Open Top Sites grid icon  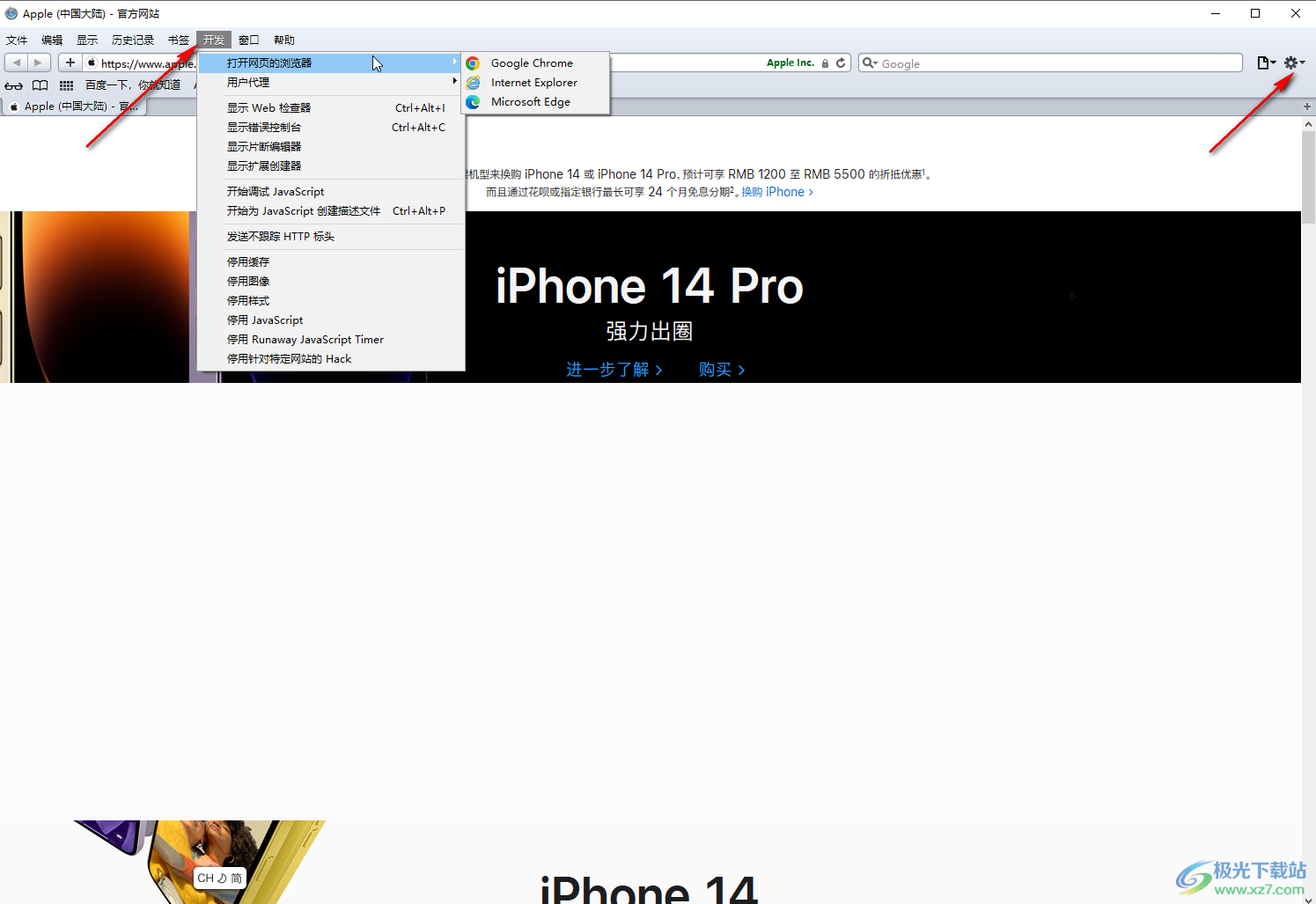pos(66,85)
